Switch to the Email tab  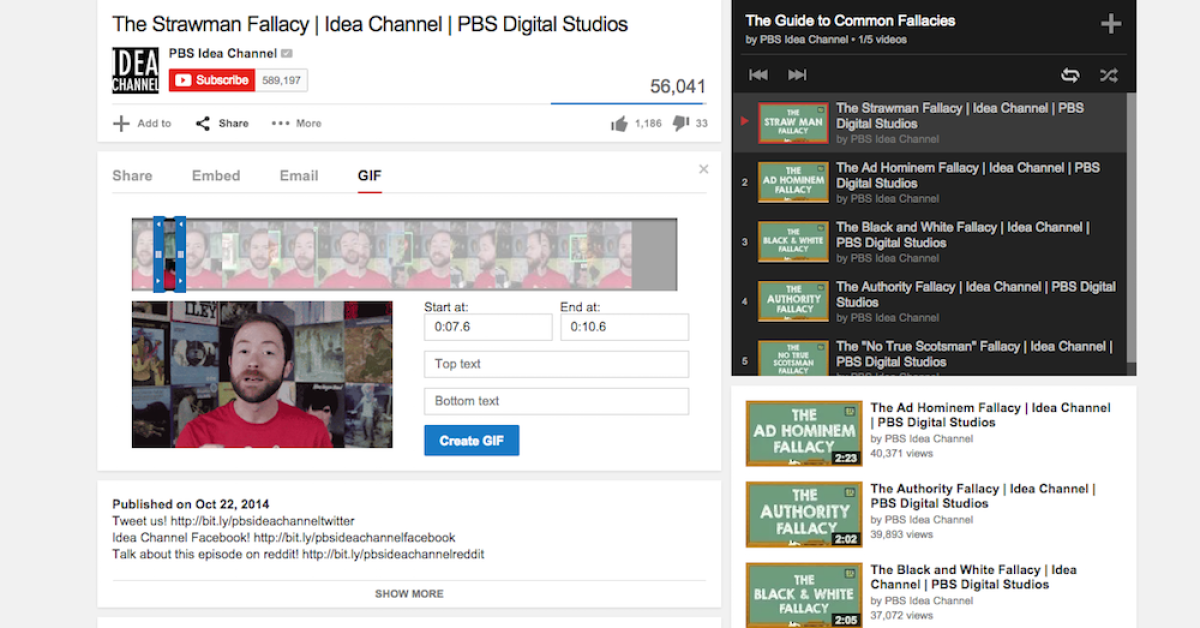coord(299,176)
